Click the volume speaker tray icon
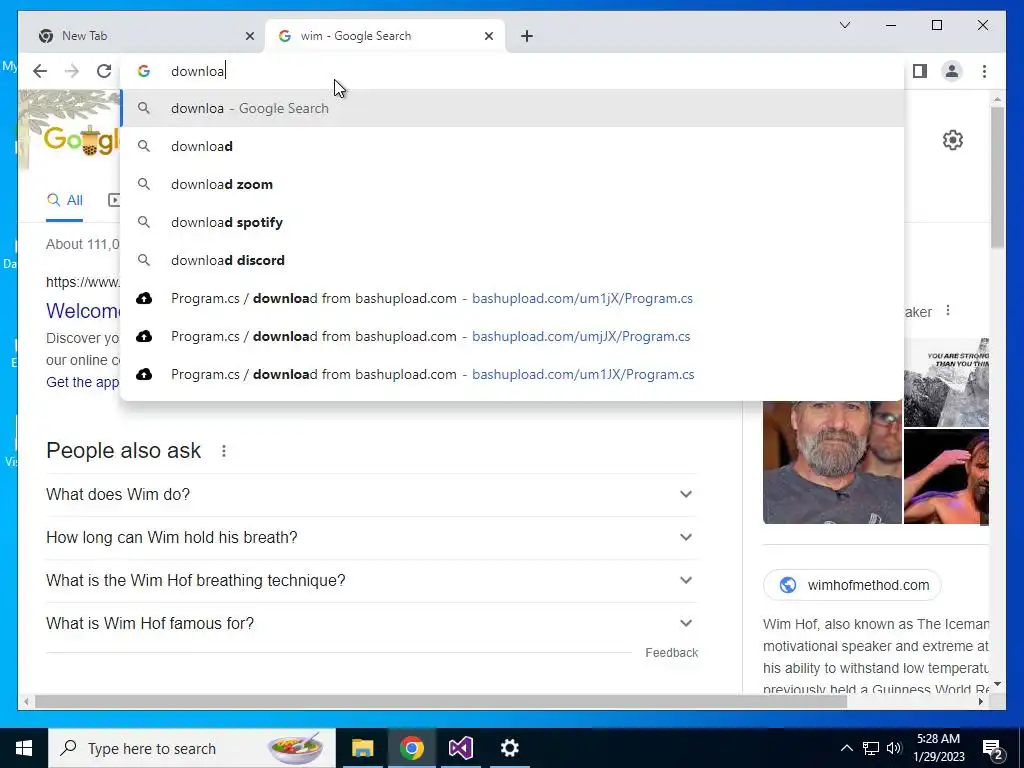Screen dimensions: 1024x768 tap(894, 748)
